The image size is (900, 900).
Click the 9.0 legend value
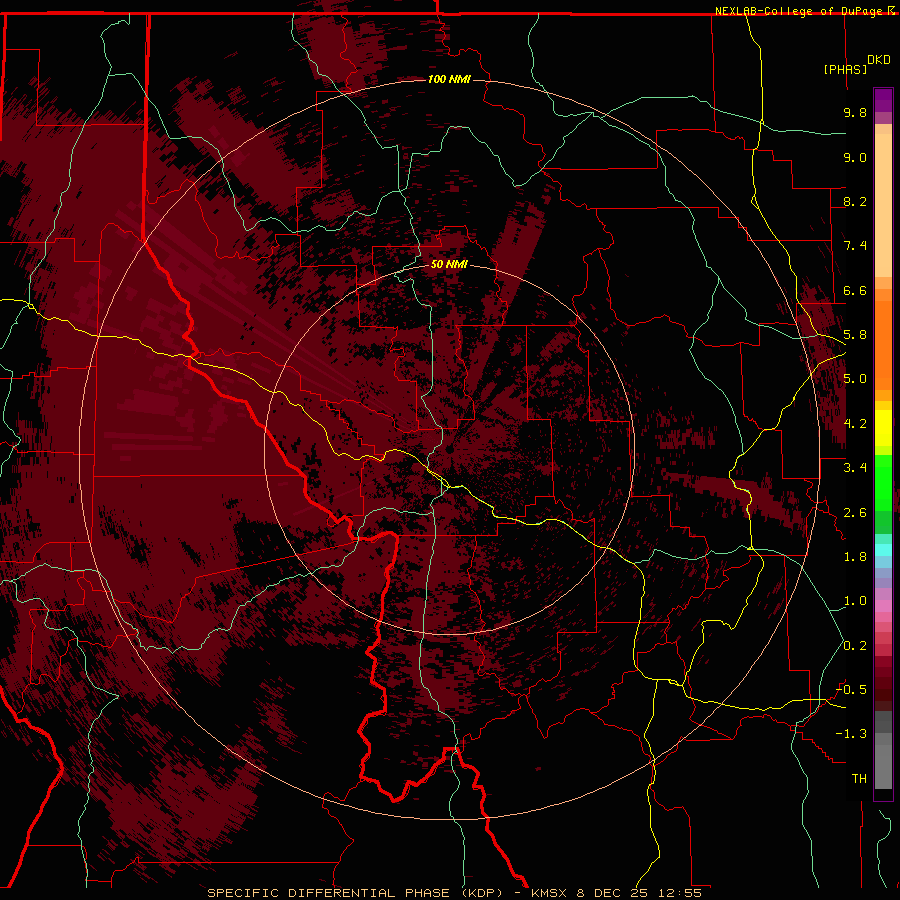[855, 157]
